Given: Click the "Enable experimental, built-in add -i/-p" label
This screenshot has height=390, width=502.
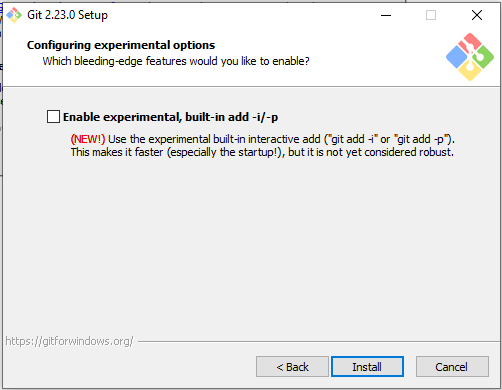Looking at the screenshot, I should click(x=170, y=117).
